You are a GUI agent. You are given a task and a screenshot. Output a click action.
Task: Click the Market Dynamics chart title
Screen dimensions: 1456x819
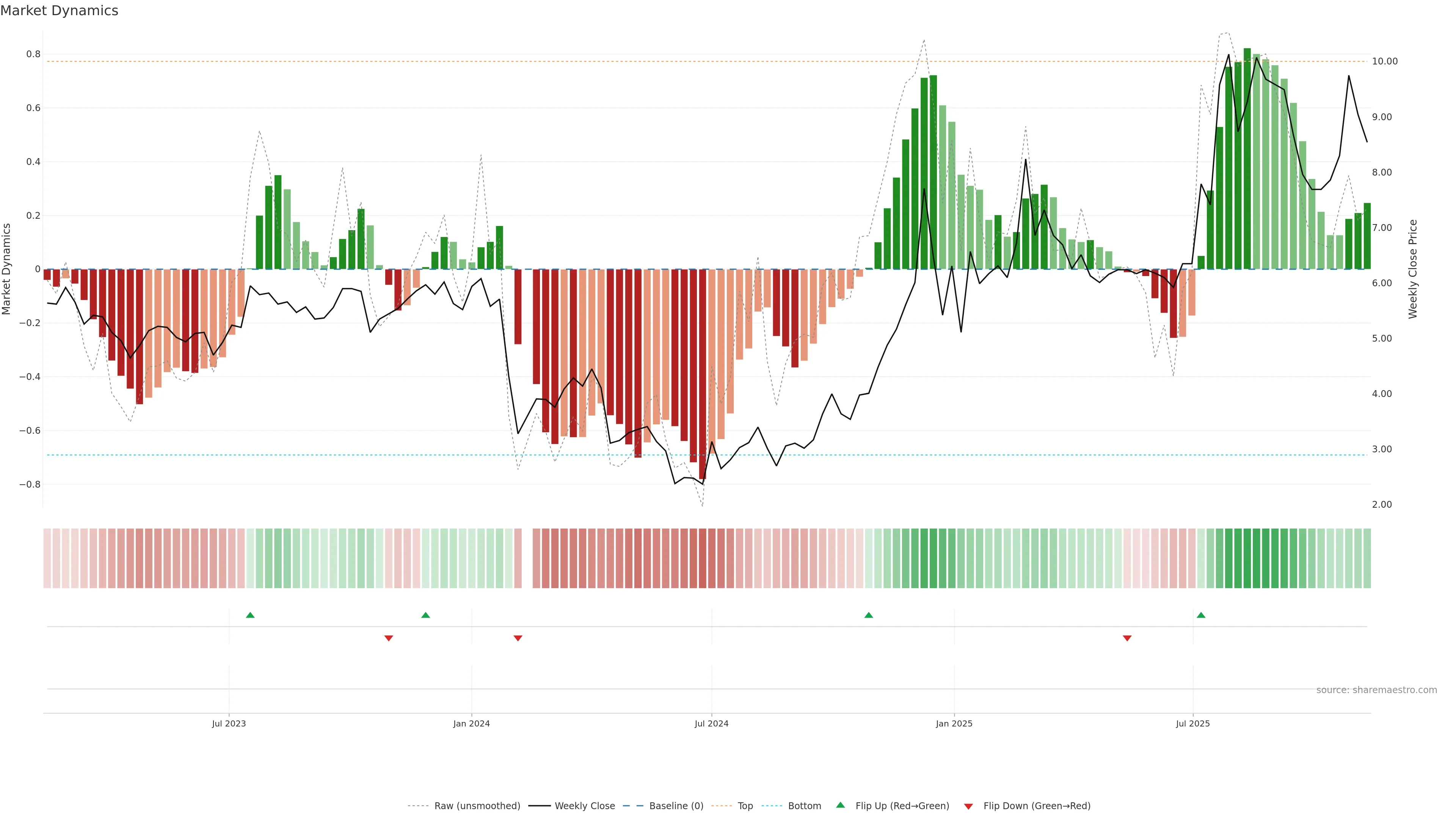click(x=60, y=11)
